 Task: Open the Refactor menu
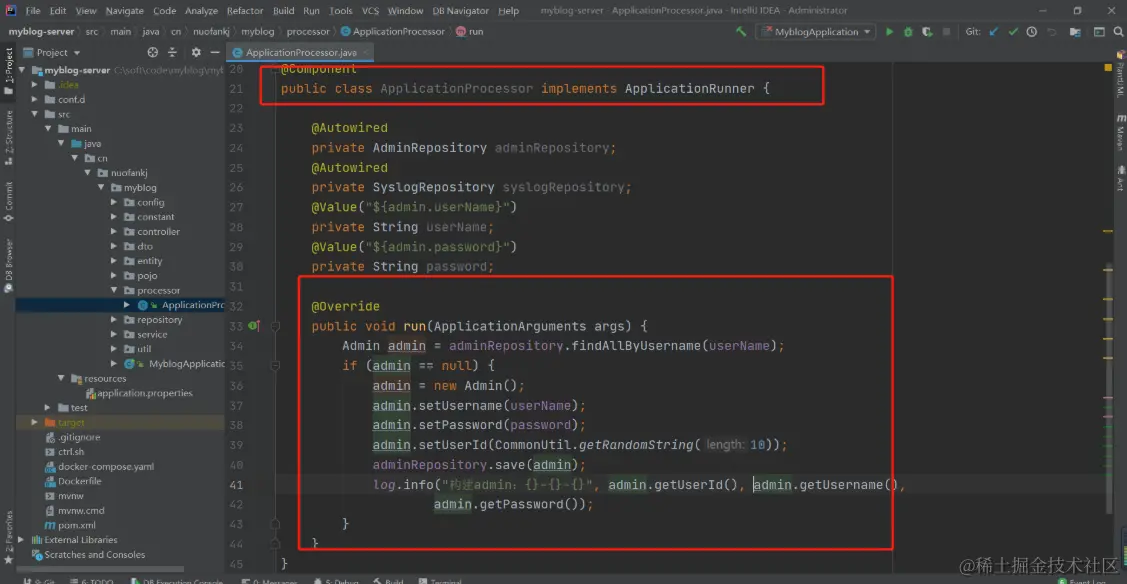point(244,11)
